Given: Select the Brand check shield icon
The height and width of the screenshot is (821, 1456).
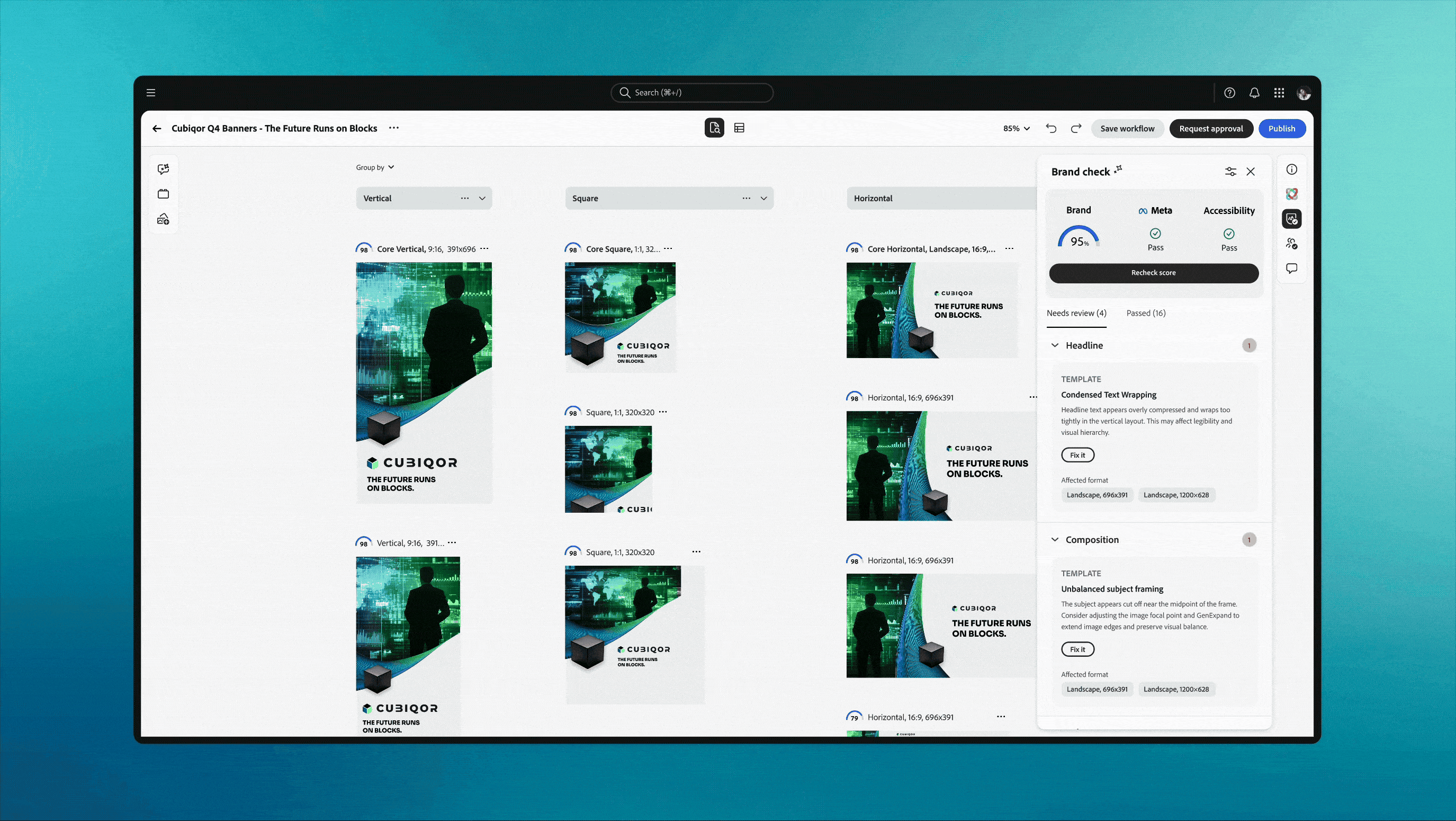Looking at the screenshot, I should tap(1292, 219).
